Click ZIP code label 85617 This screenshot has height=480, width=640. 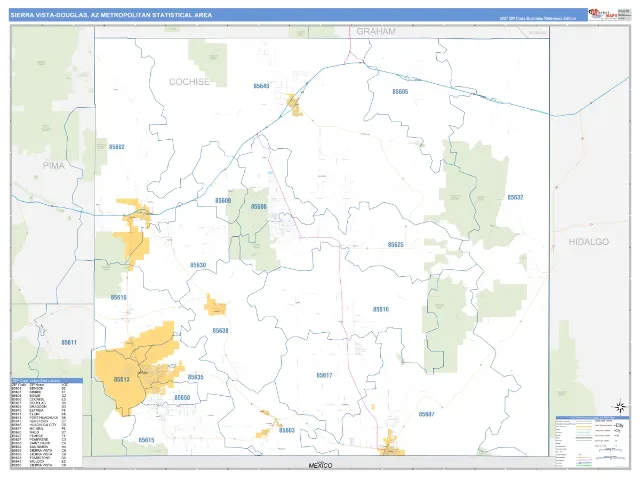[x=324, y=375]
